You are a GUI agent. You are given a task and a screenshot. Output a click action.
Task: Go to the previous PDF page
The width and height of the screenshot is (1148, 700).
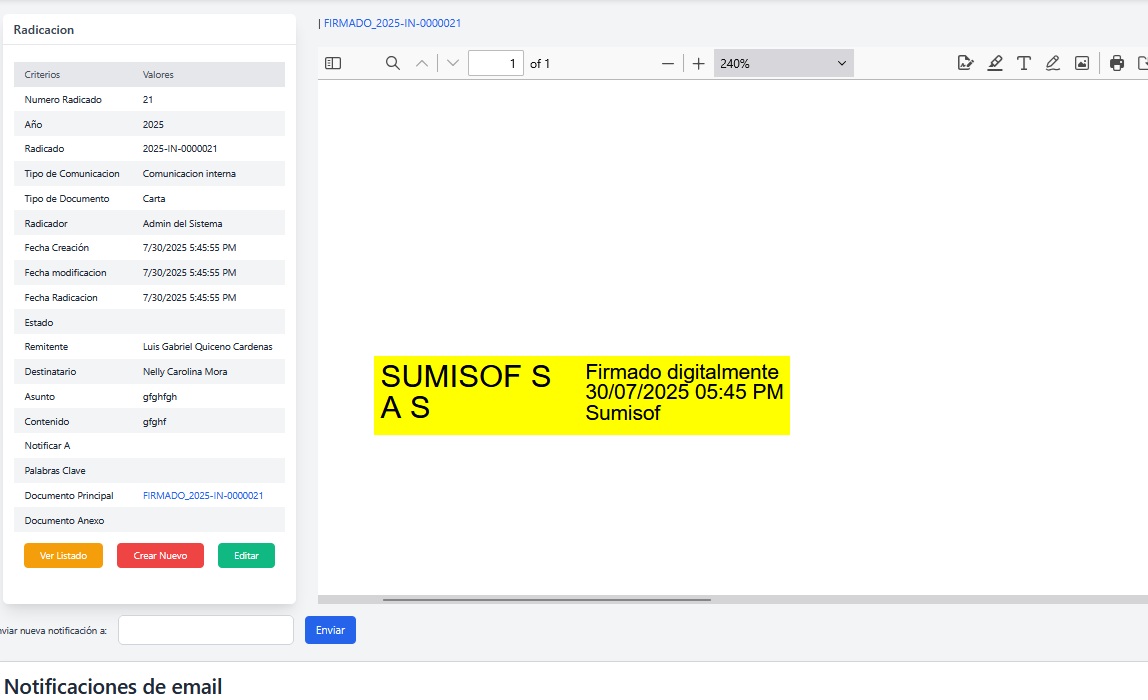[422, 63]
